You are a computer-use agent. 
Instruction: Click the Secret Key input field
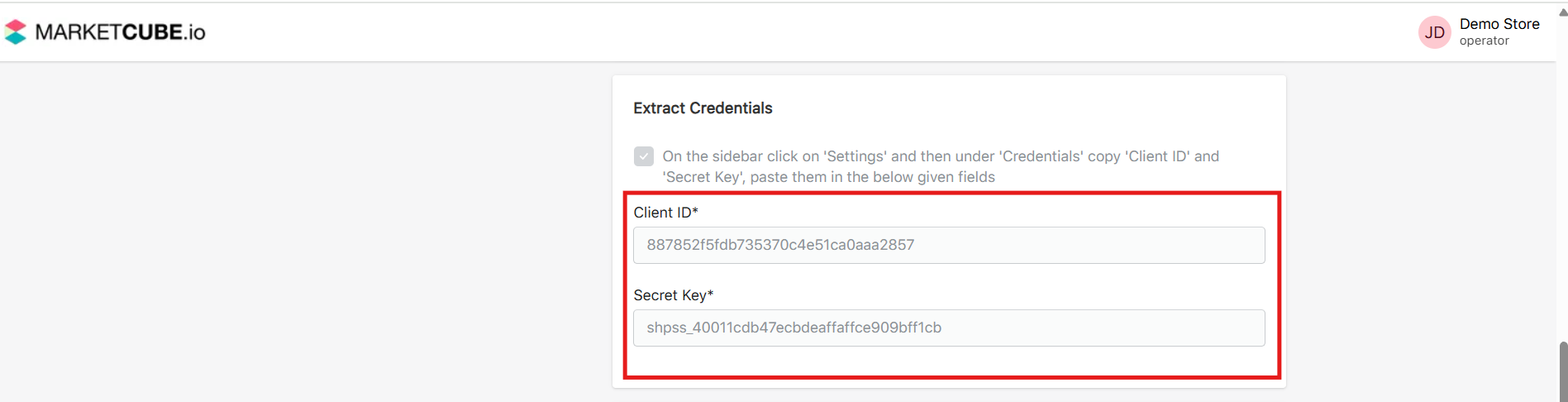948,328
